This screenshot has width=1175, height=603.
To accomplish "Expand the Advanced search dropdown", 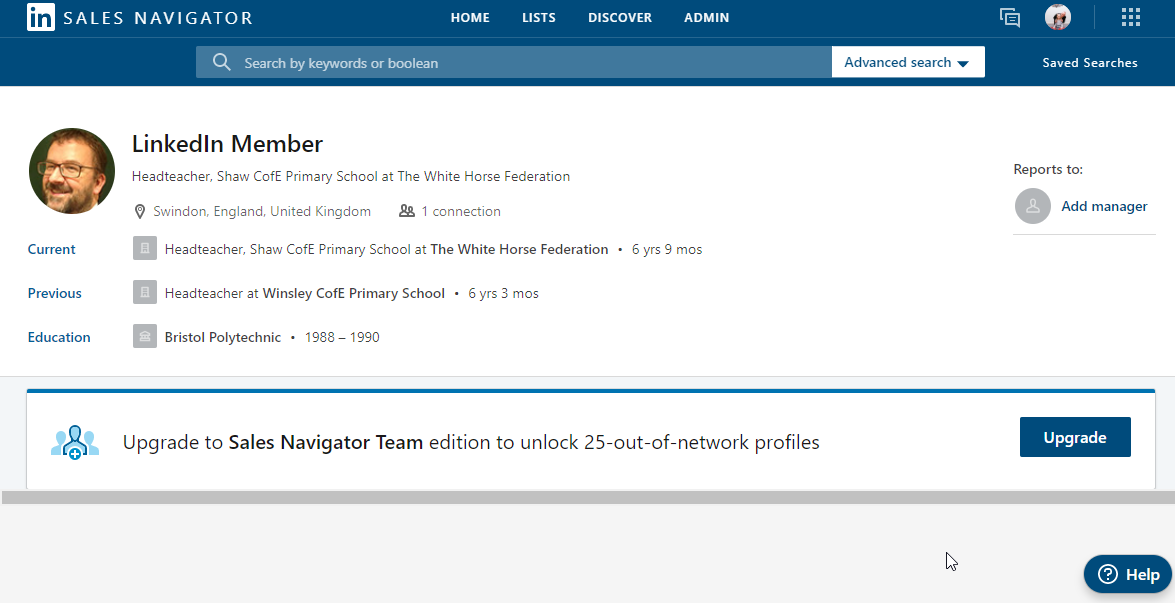I will (907, 62).
